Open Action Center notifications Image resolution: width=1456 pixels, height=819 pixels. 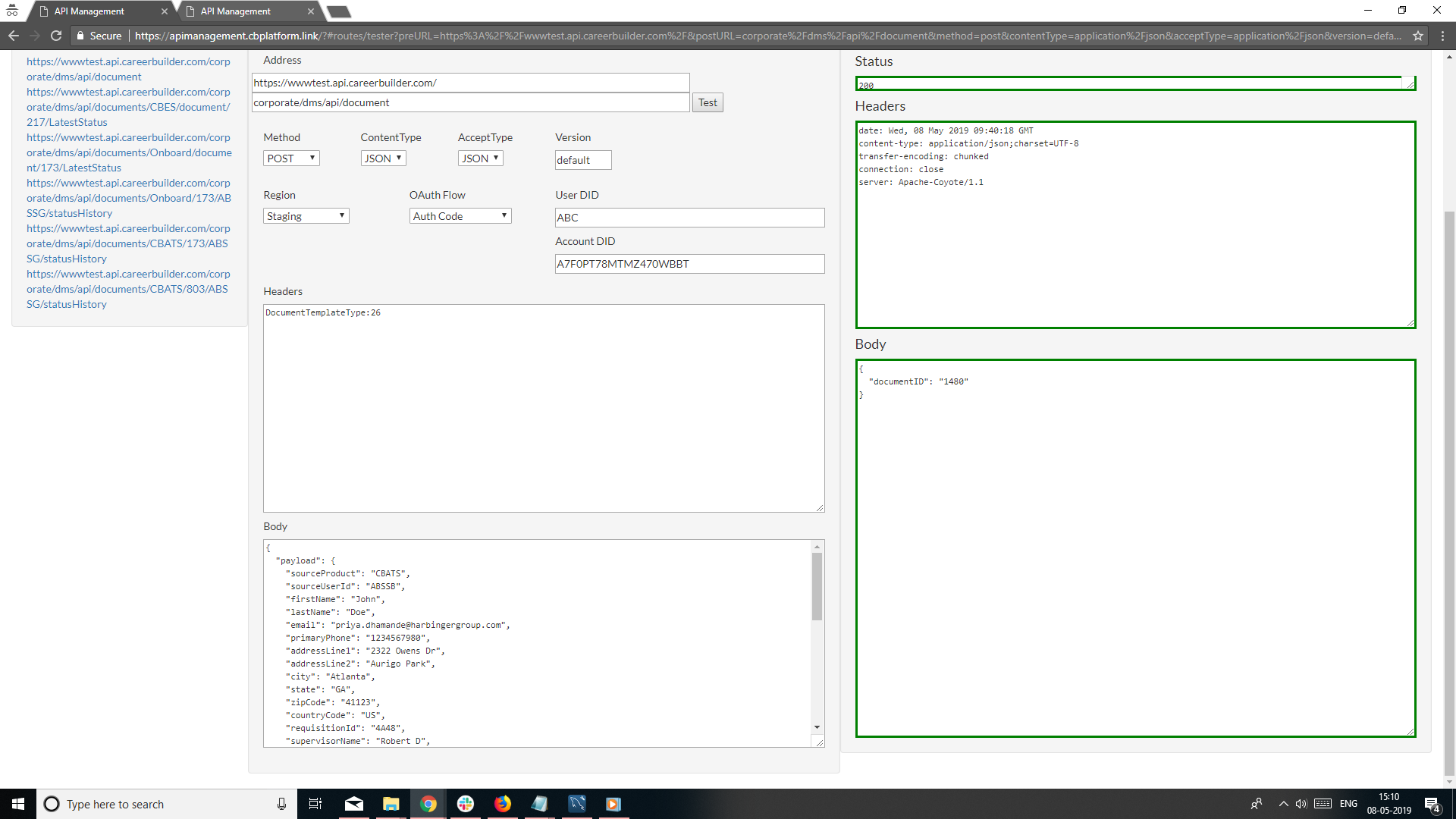[1432, 804]
